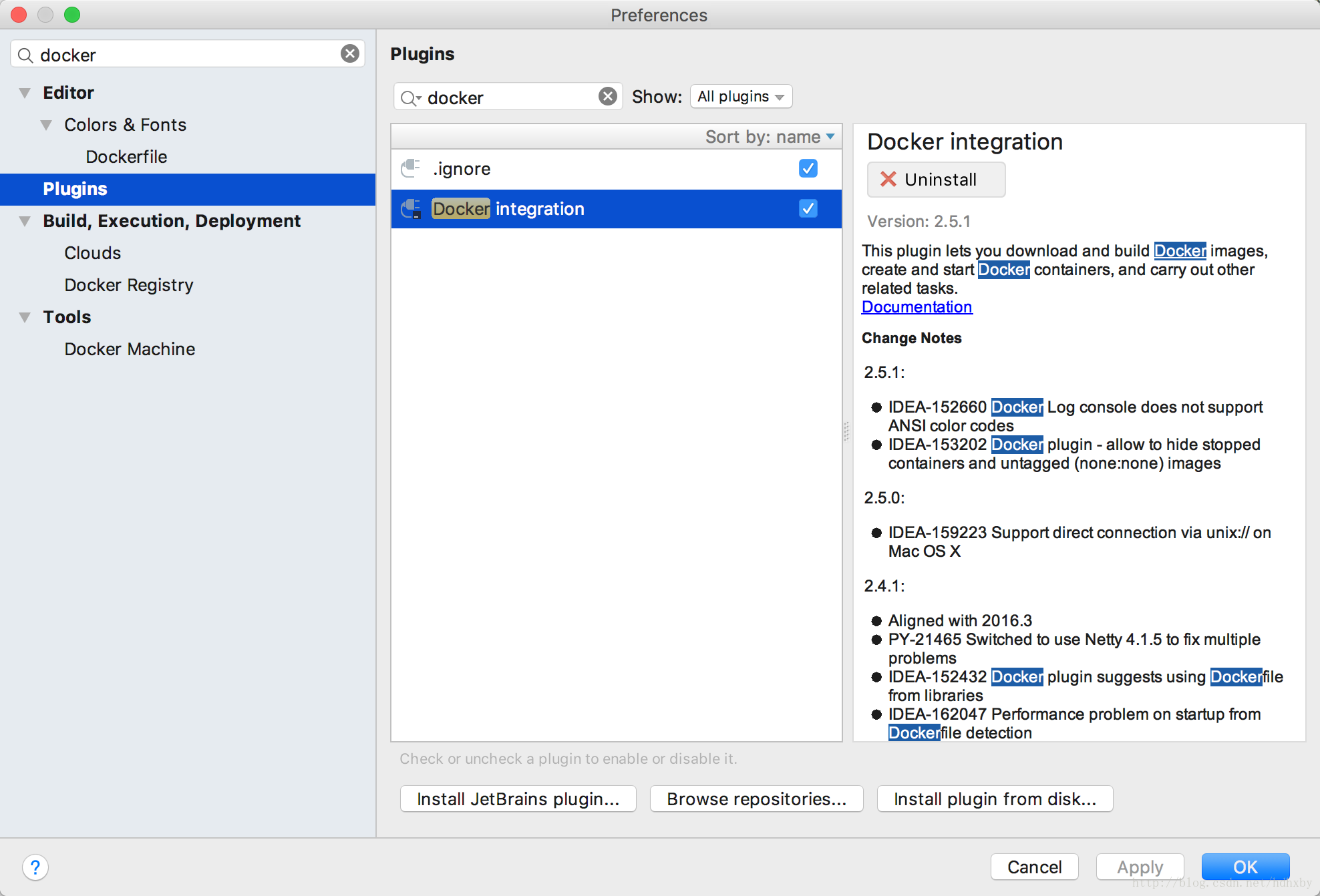Click the Aligned with 2016.3 note
The width and height of the screenshot is (1320, 896).
pyautogui.click(x=960, y=621)
